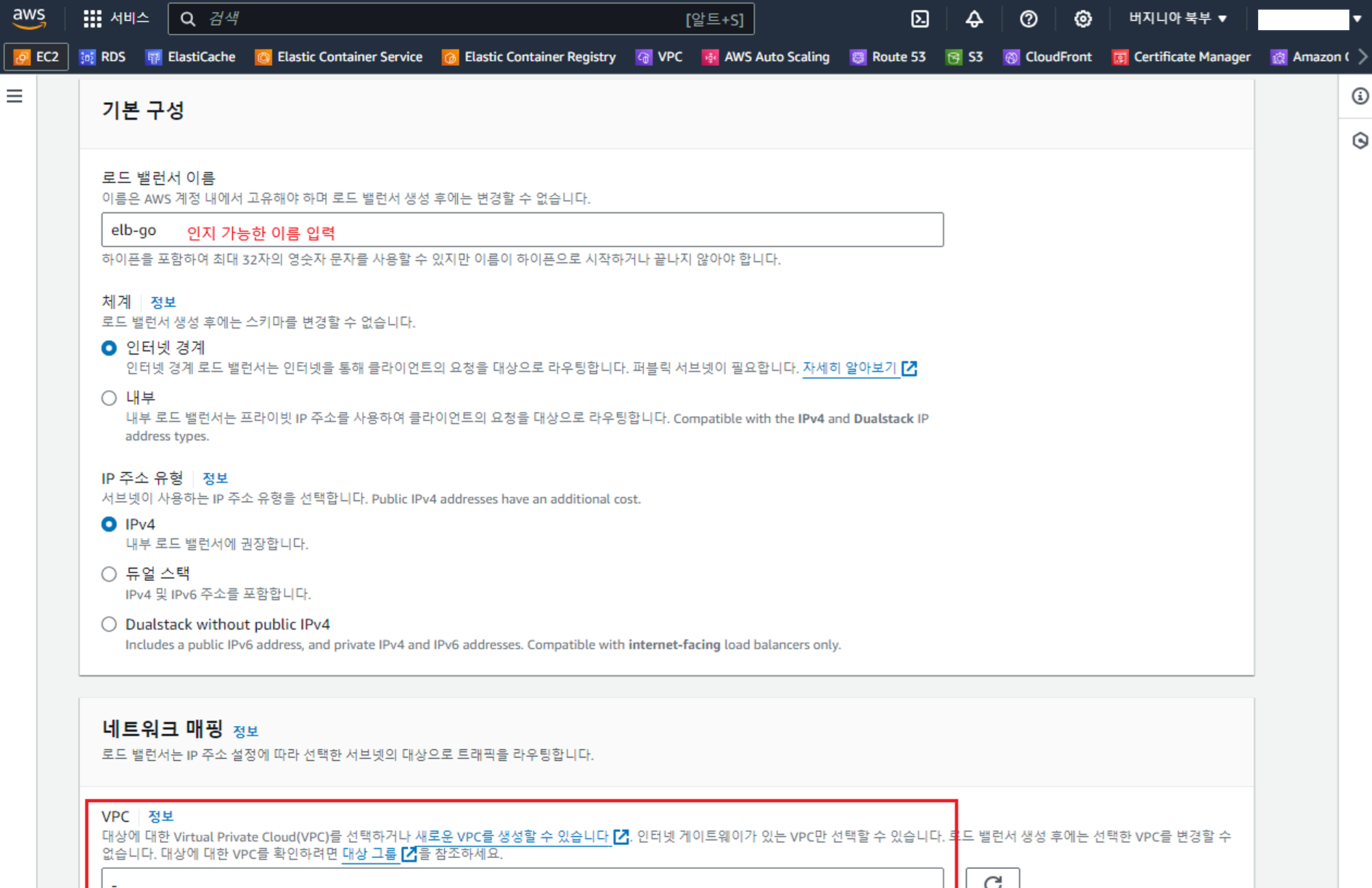Refresh the VPC list button

992,880
